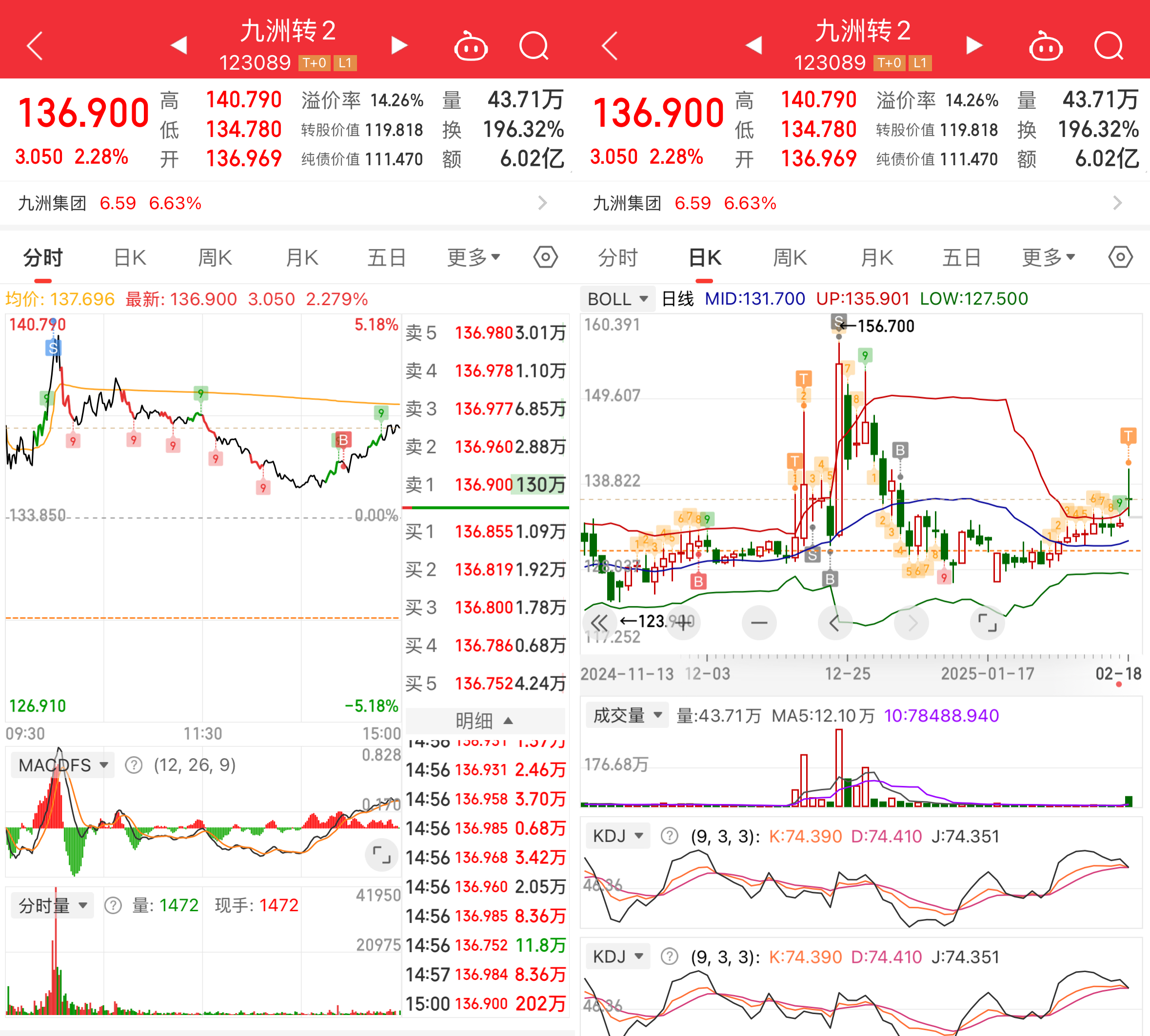Tap the left back arrow icon

click(x=35, y=46)
